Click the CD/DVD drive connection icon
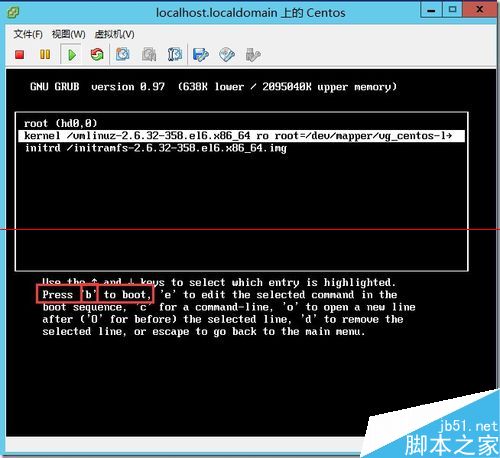 click(227, 55)
